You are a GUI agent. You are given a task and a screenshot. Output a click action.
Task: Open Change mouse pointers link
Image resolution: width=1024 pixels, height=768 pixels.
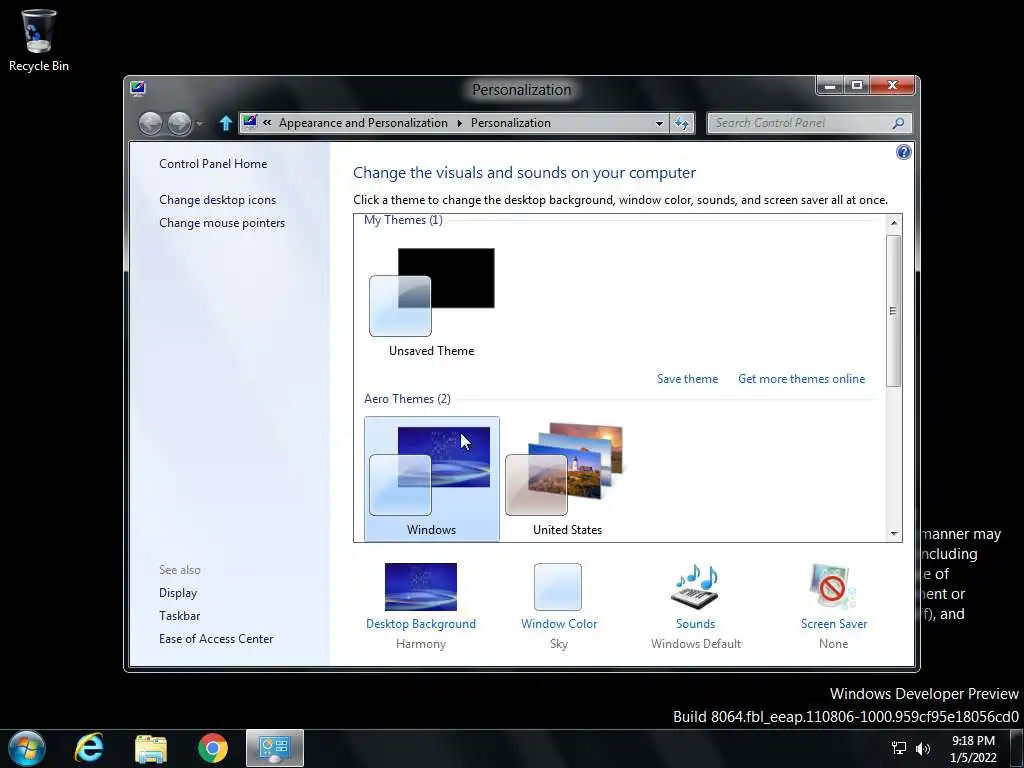pos(222,223)
